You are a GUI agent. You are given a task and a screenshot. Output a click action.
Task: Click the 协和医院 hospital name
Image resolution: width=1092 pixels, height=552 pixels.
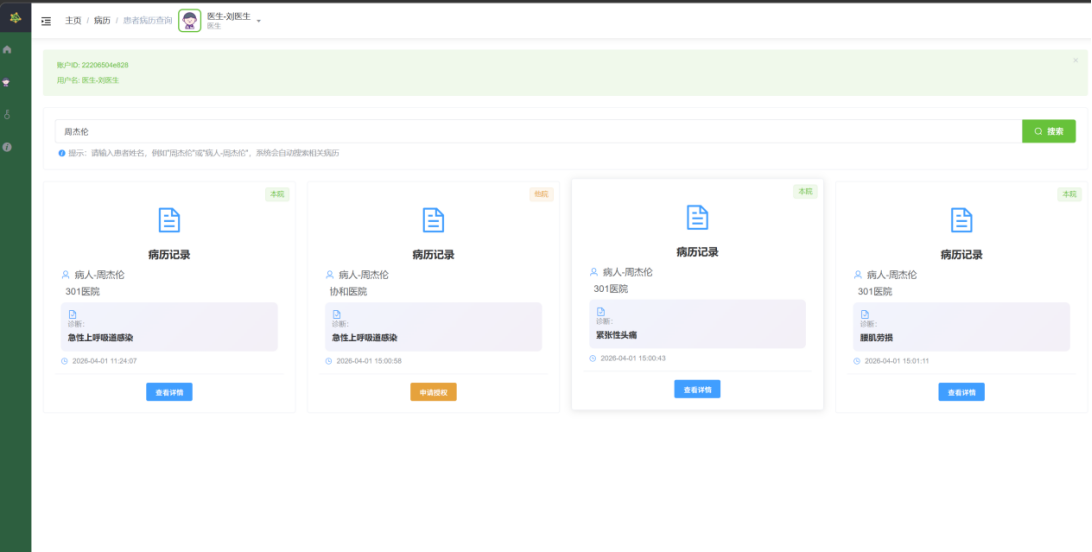click(x=348, y=292)
